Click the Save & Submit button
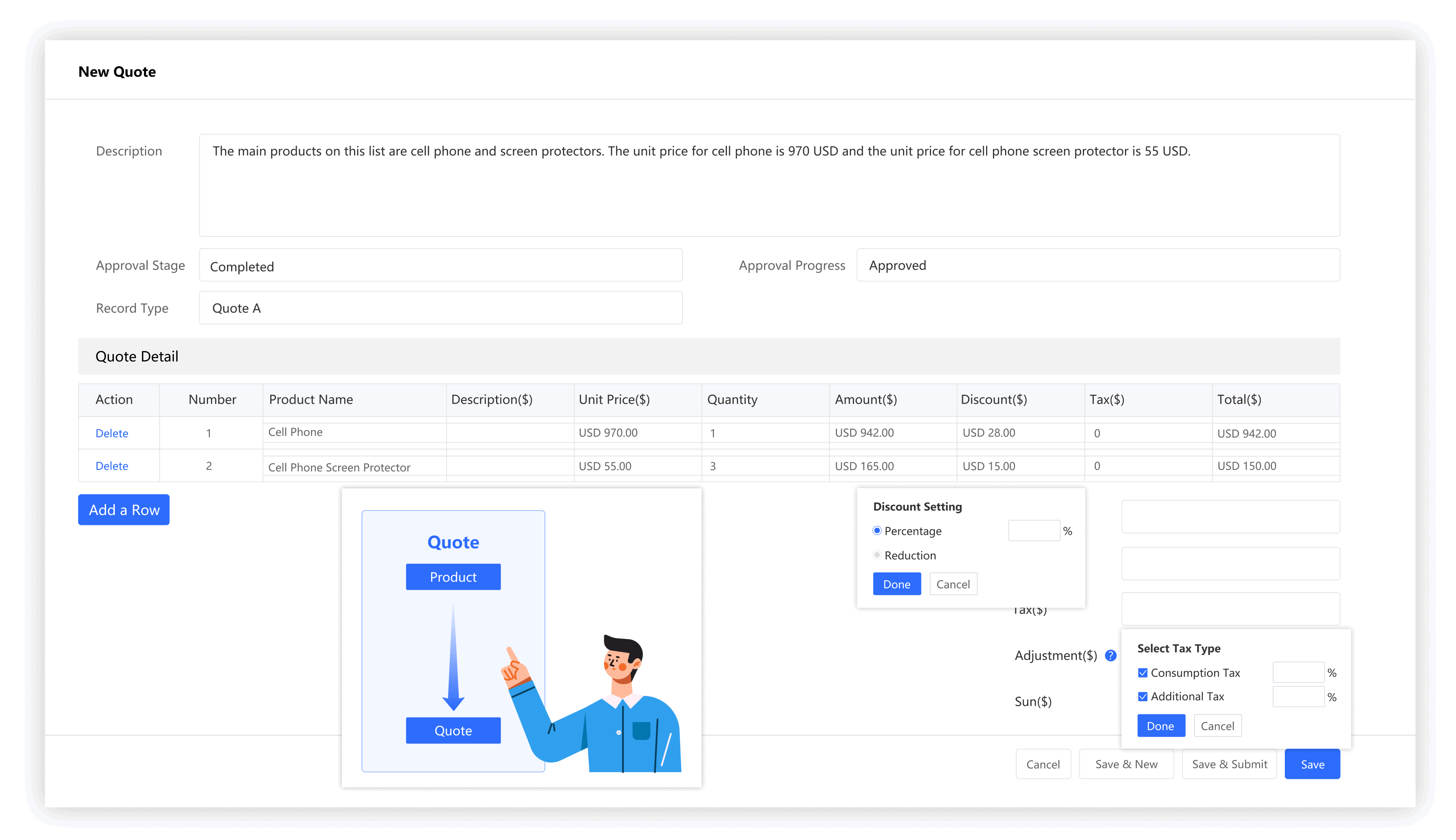 tap(1229, 764)
